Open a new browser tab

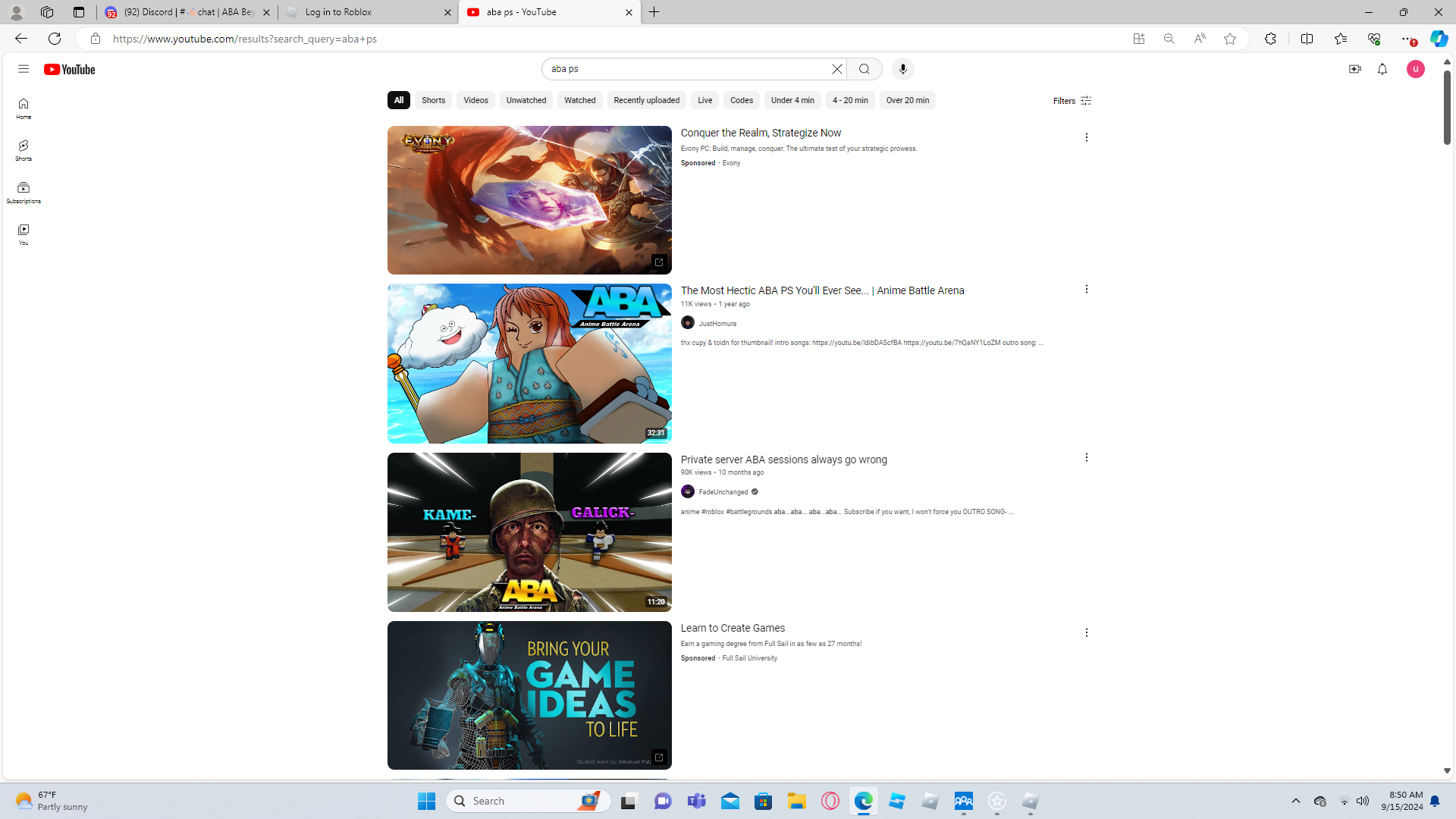pyautogui.click(x=654, y=12)
